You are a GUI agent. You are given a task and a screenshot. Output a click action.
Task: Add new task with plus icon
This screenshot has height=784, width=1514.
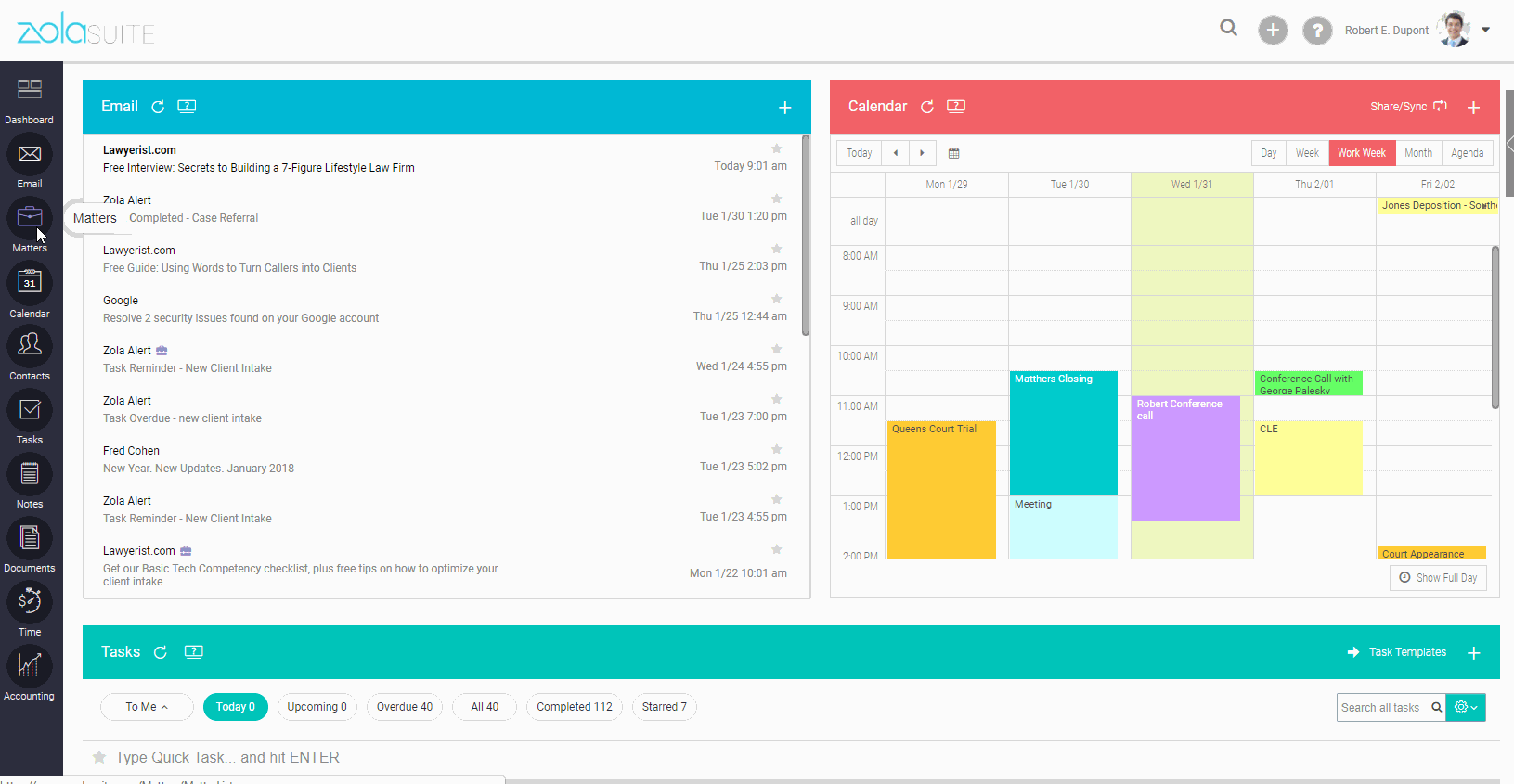coord(1473,653)
